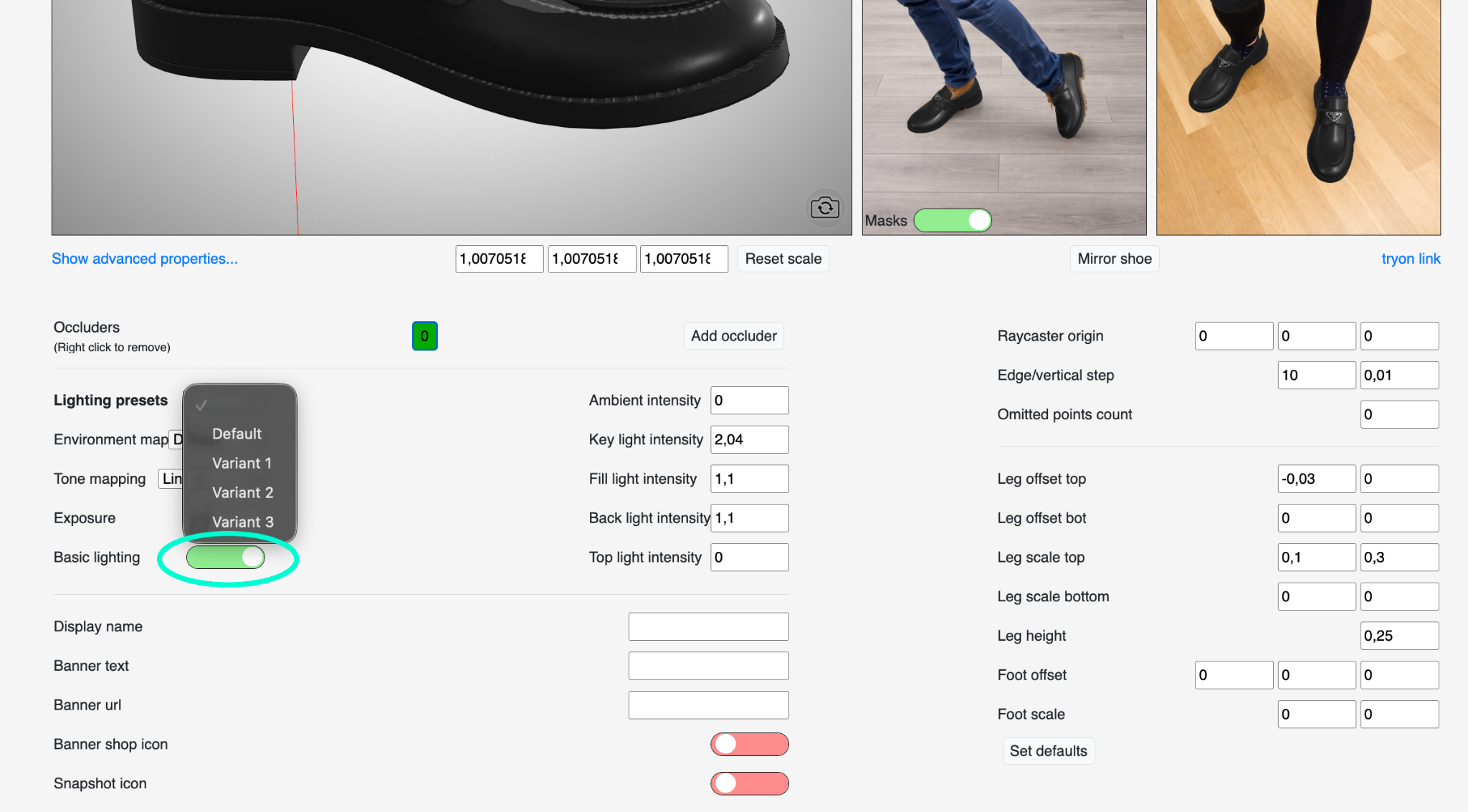
Task: Click the green occluder 0 swatch
Action: (424, 336)
